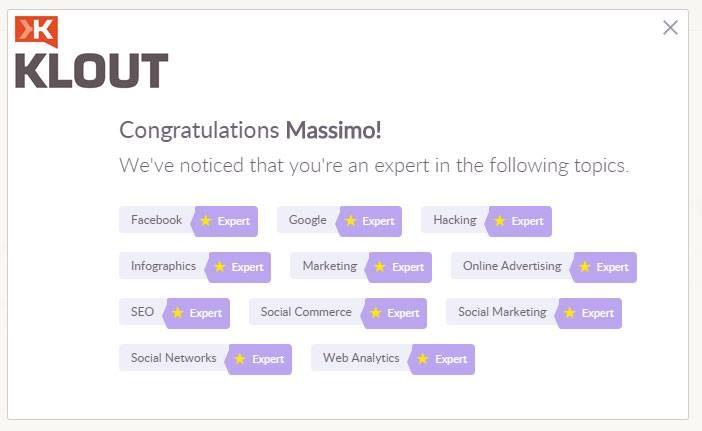Screen dimensions: 702x431
Task: Select the Social Marketing topic
Action: coord(502,312)
